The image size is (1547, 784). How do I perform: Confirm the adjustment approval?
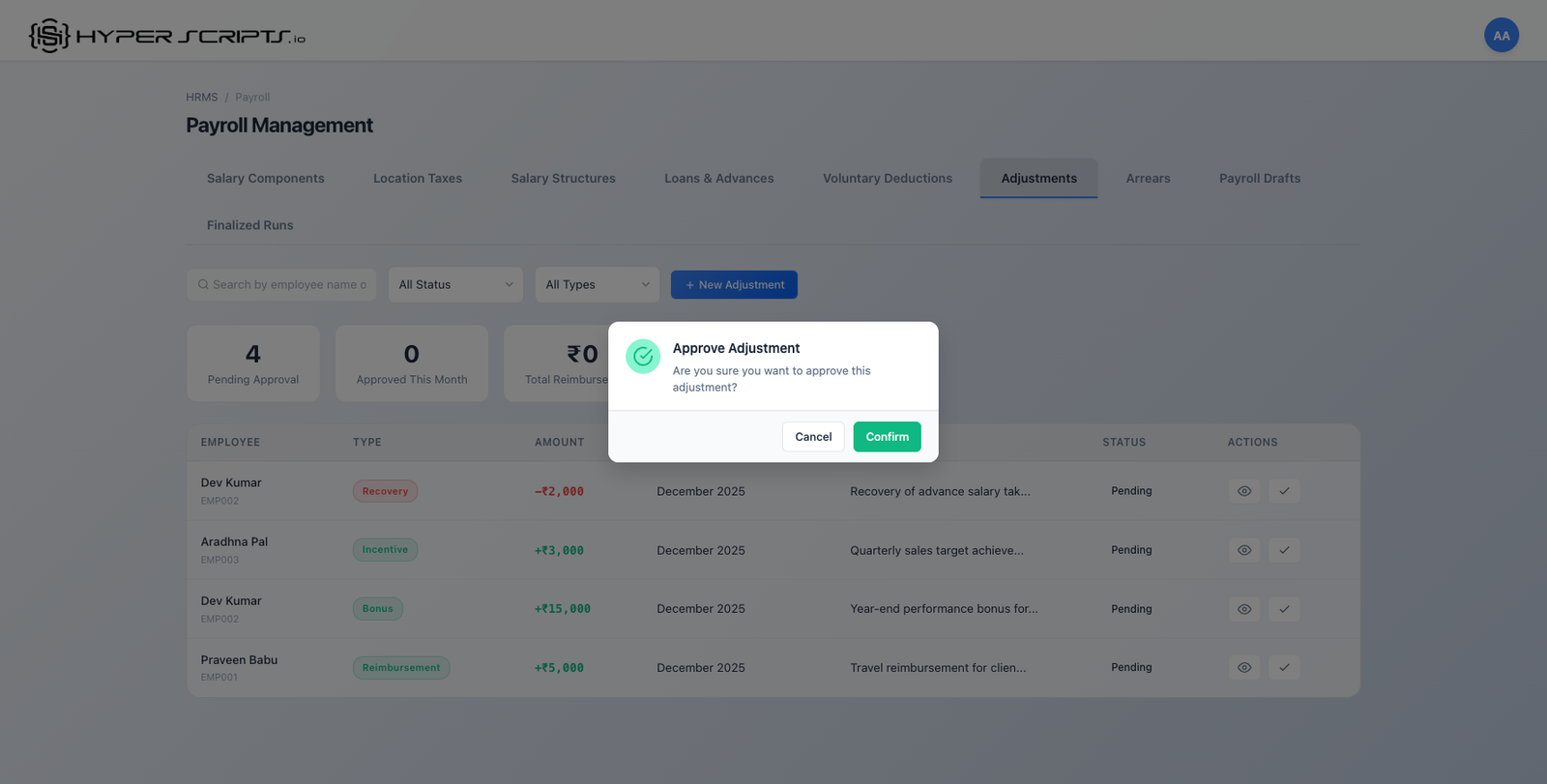887,437
